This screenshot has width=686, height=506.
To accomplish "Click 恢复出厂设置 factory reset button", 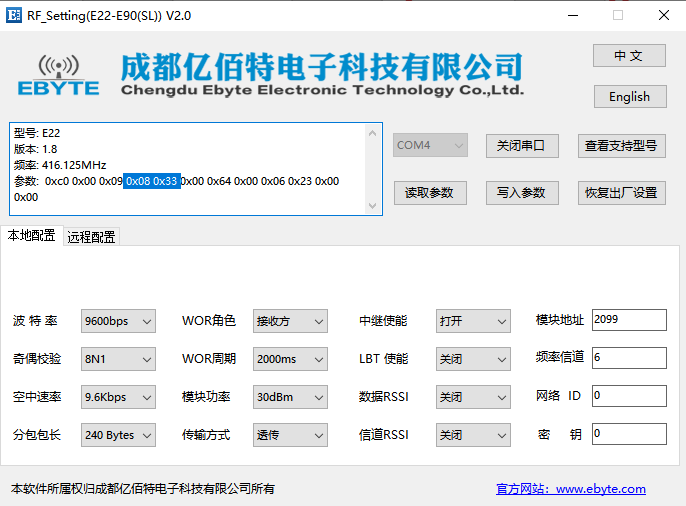I will pos(621,193).
